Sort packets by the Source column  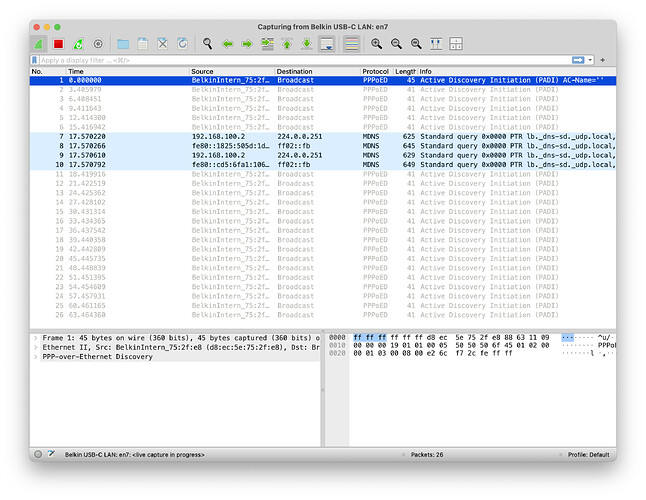click(203, 72)
